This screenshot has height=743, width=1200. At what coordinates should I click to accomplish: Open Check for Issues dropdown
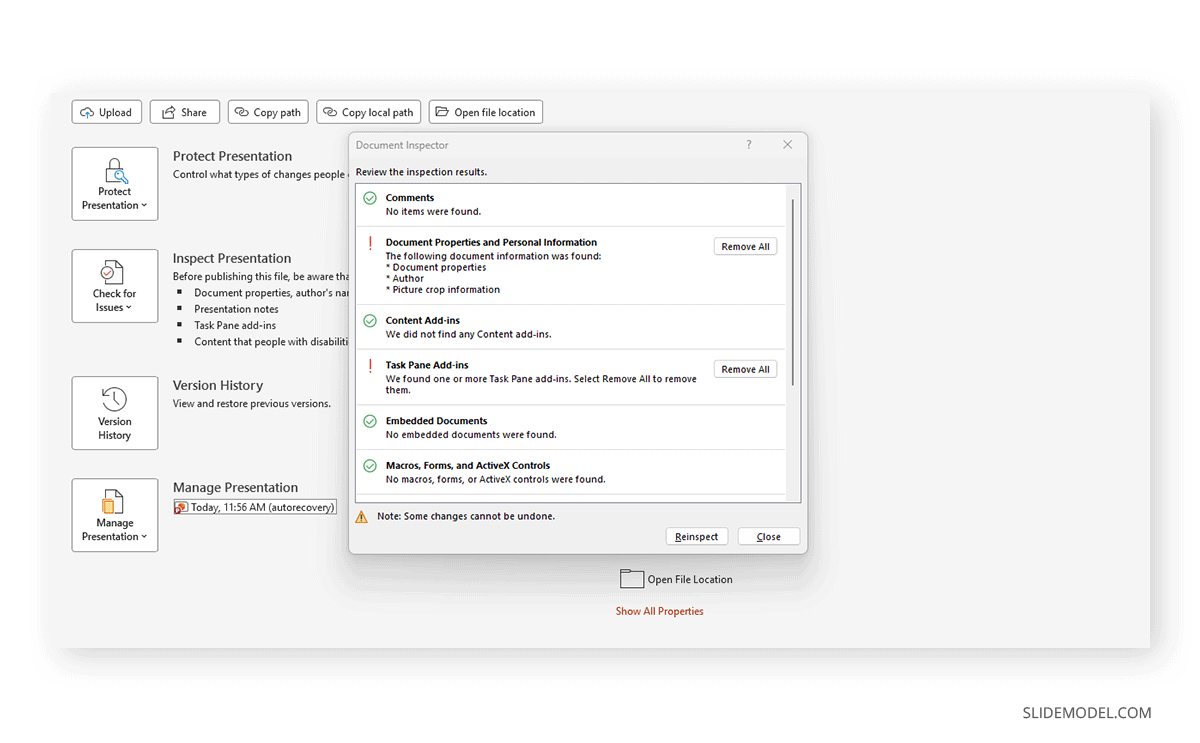coord(115,286)
